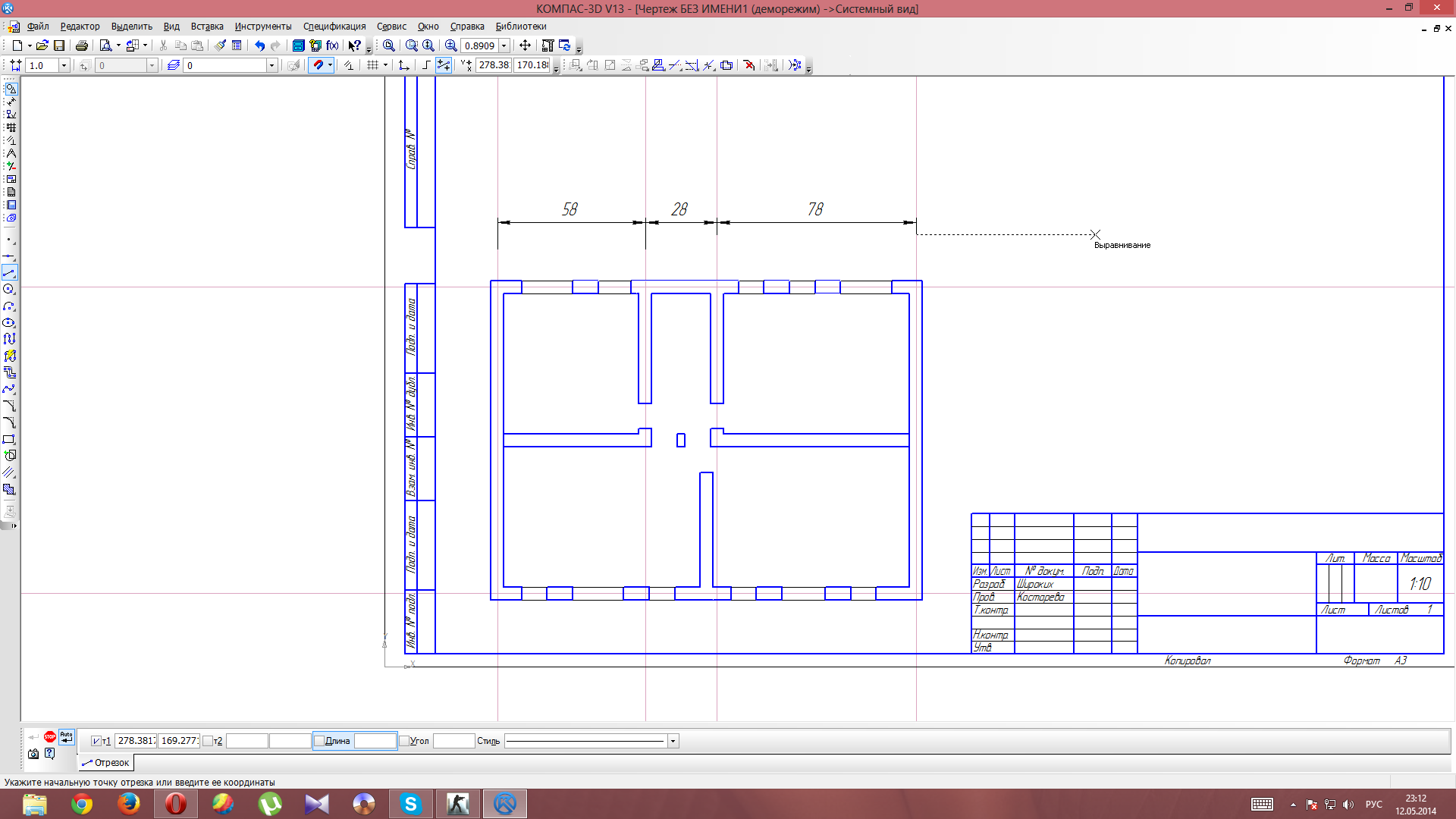Toggle the grid display icon
The height and width of the screenshot is (819, 1456).
click(372, 65)
